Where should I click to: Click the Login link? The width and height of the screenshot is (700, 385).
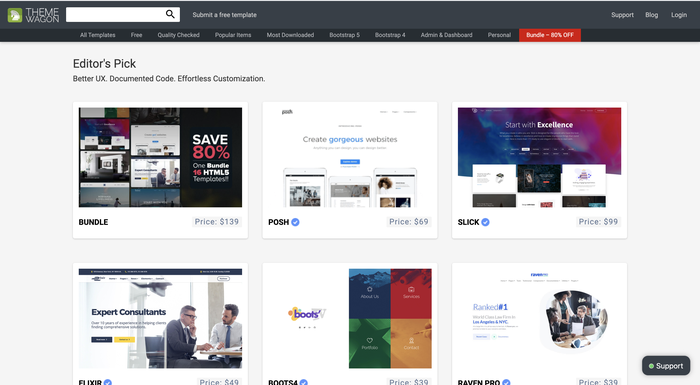[679, 15]
